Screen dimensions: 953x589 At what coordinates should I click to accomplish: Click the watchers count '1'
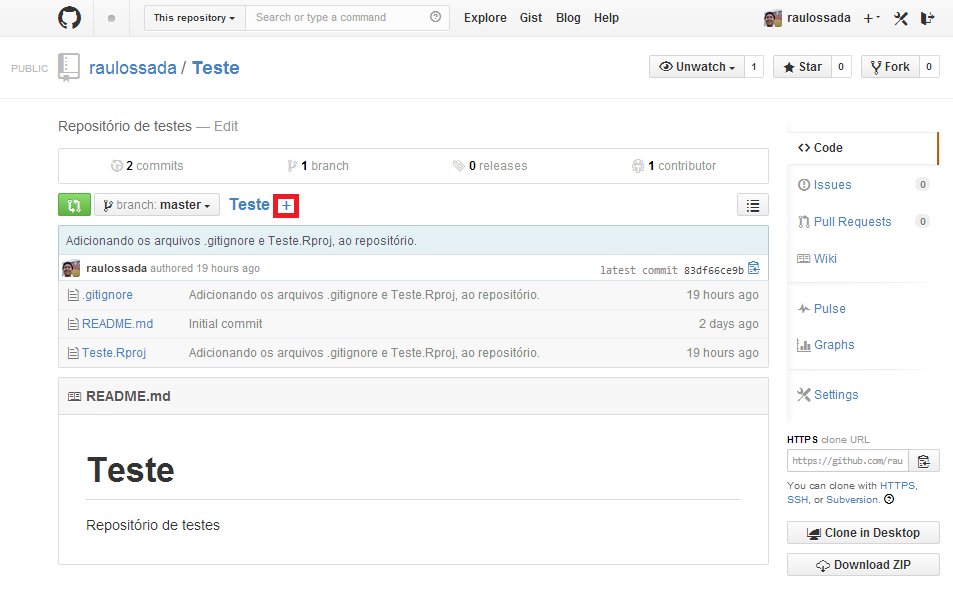(754, 67)
